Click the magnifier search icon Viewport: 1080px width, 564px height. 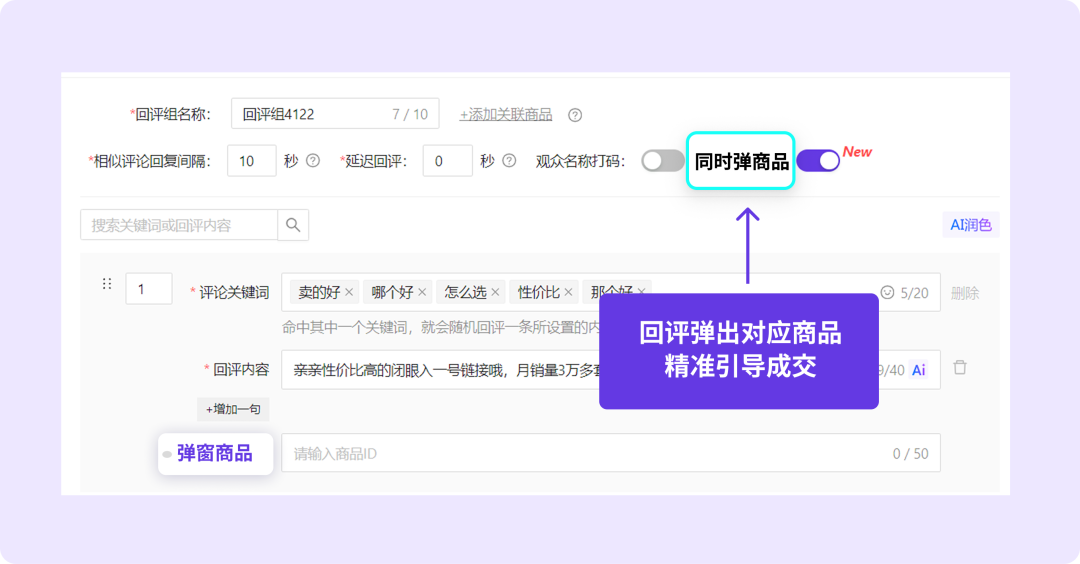[293, 224]
